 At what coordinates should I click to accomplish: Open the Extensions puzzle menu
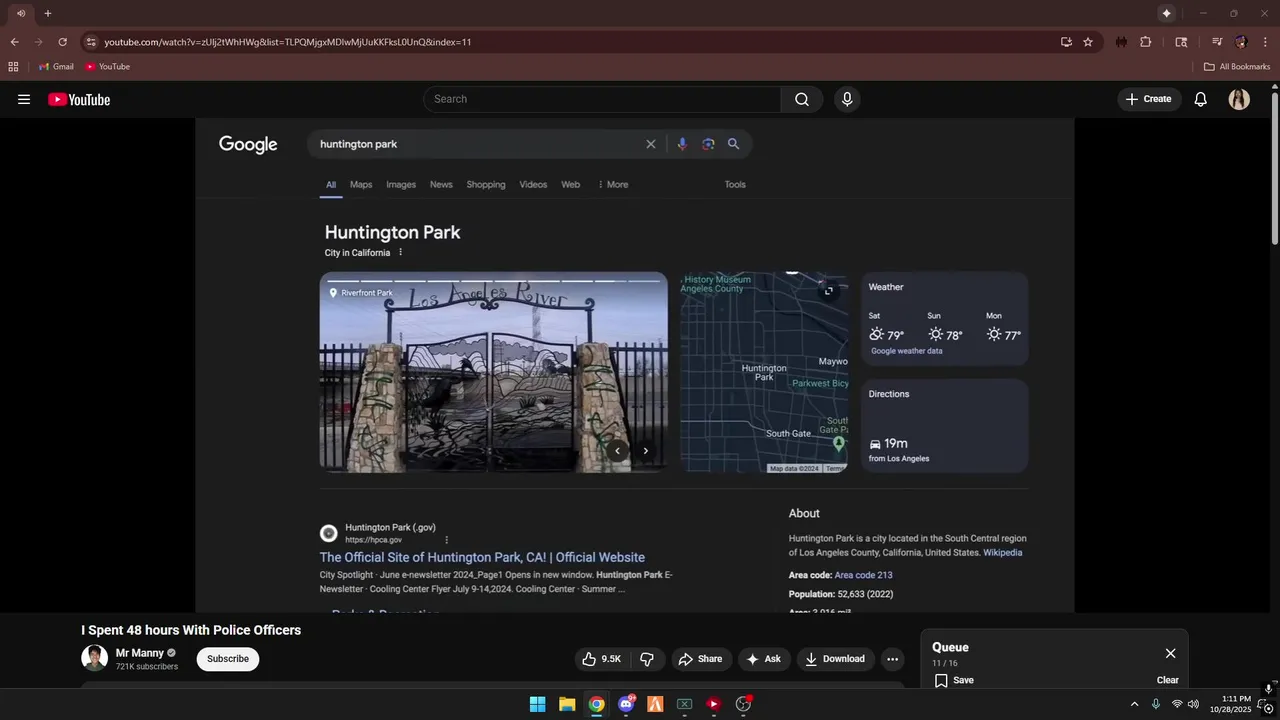(x=1146, y=42)
